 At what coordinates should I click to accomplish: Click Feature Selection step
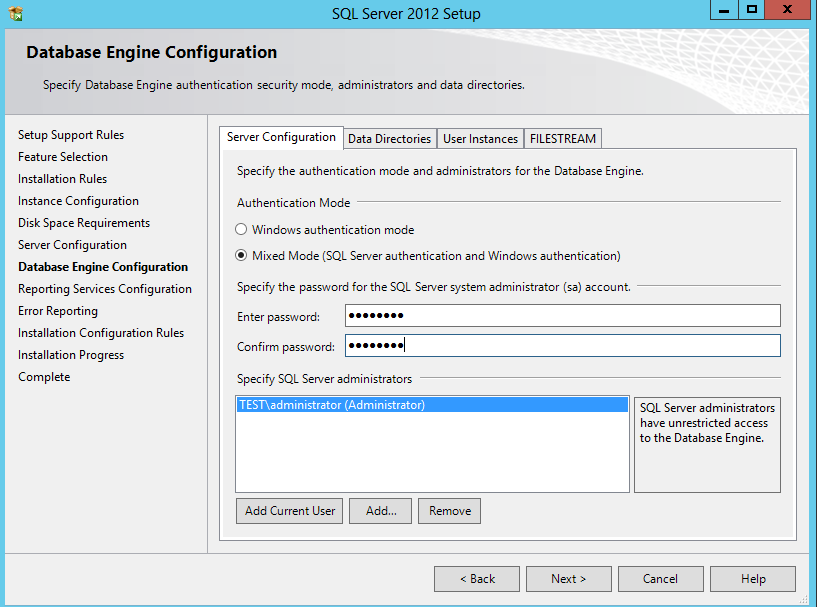[63, 157]
